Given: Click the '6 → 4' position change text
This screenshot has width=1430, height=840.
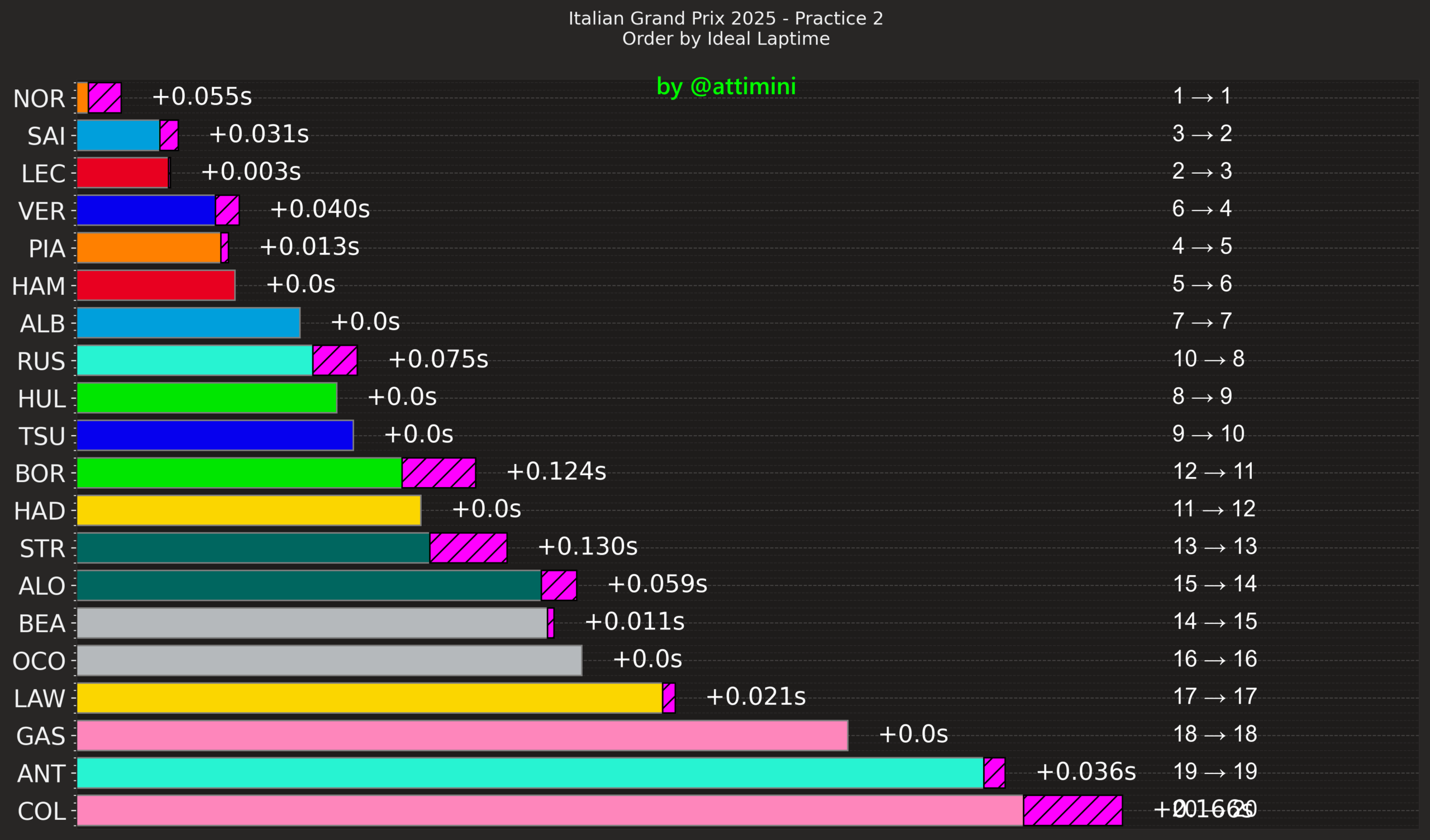Looking at the screenshot, I should click(1202, 209).
